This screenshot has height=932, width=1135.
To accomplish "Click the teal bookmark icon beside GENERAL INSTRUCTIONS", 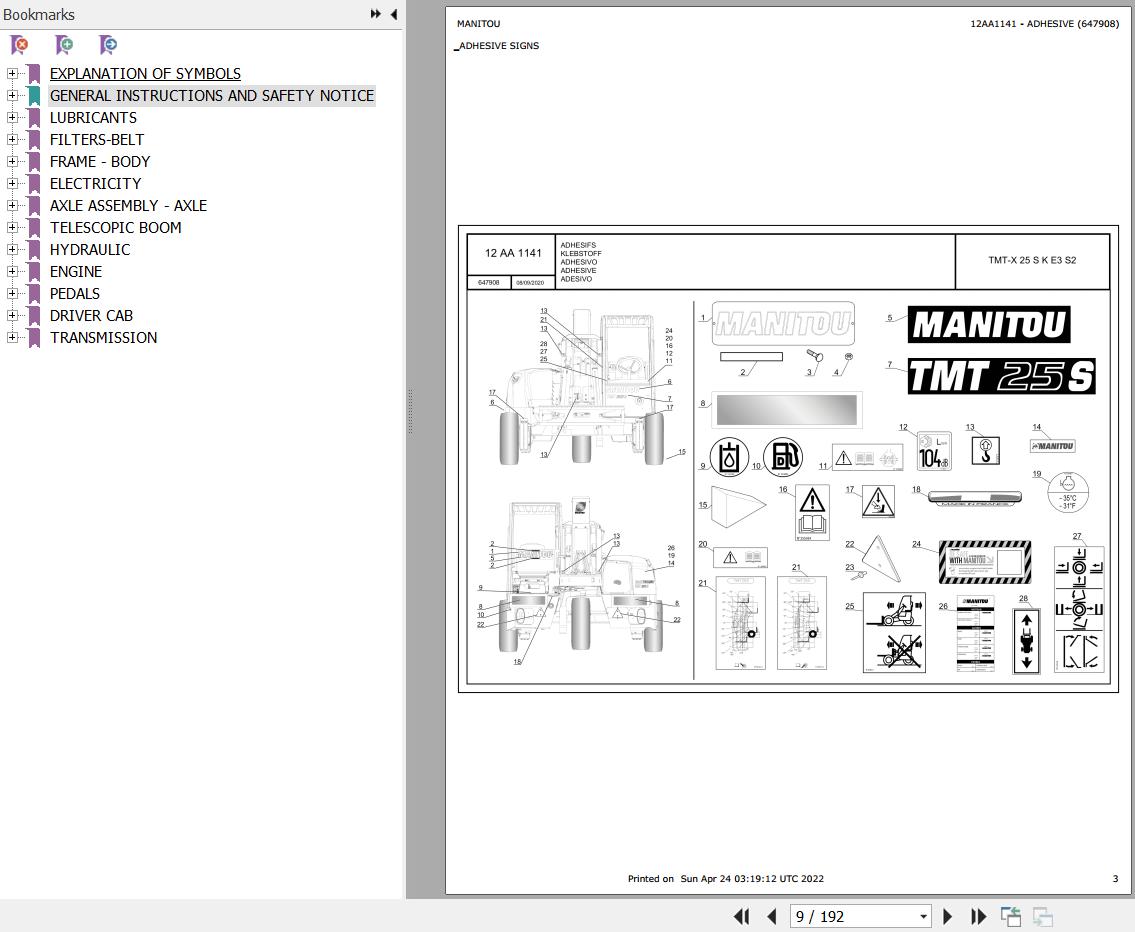I will [x=33, y=96].
